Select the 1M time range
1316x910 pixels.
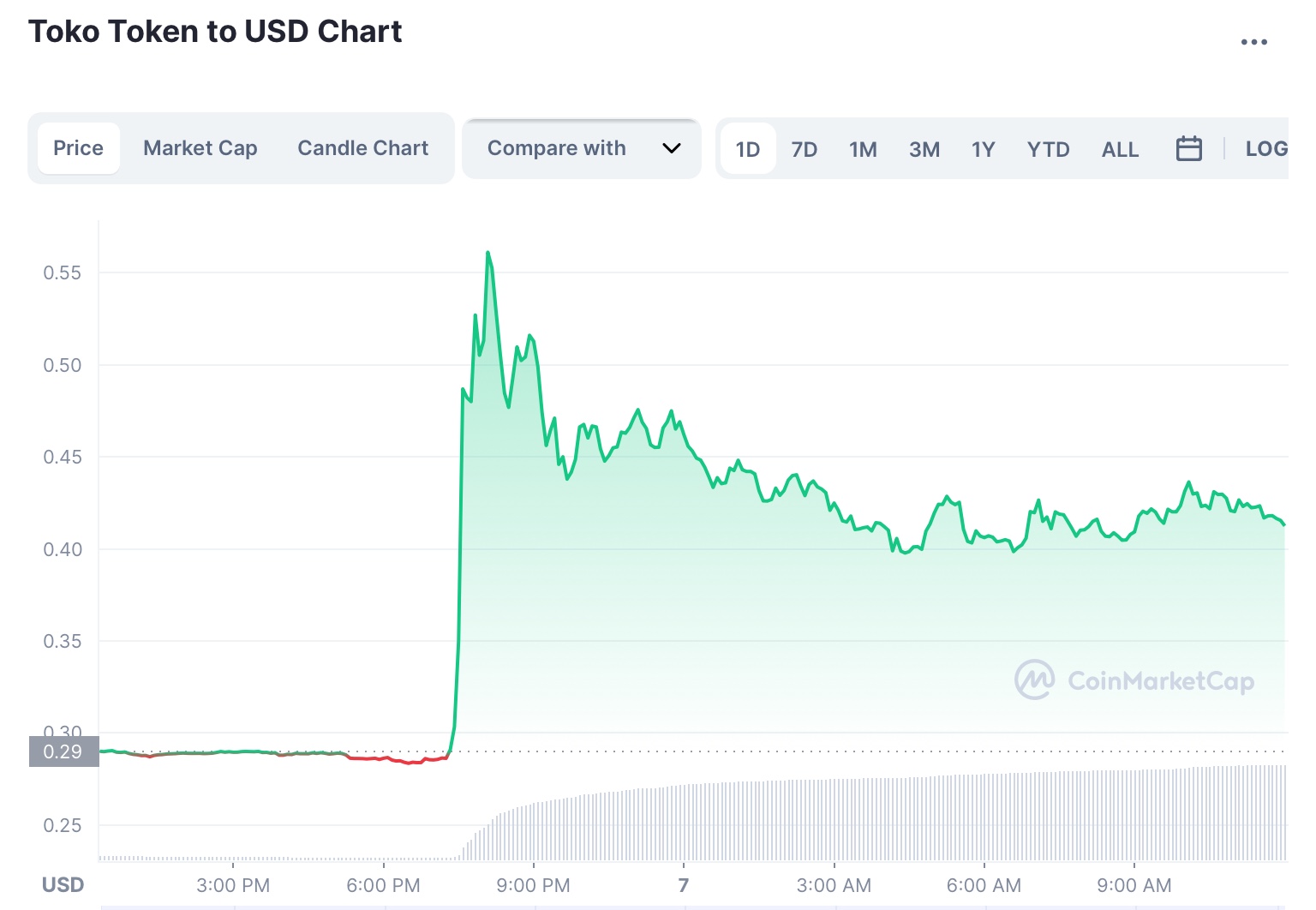863,149
